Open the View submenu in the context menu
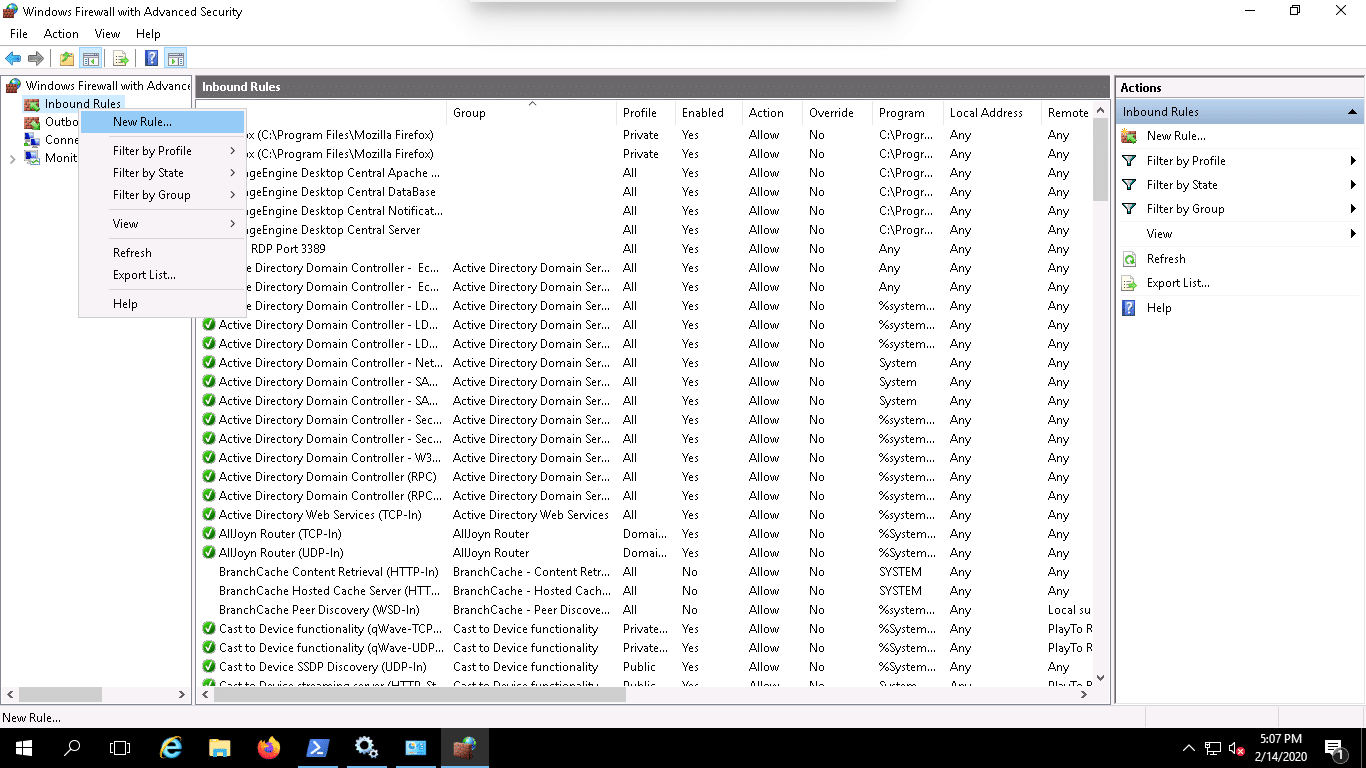This screenshot has height=768, width=1366. [x=162, y=224]
